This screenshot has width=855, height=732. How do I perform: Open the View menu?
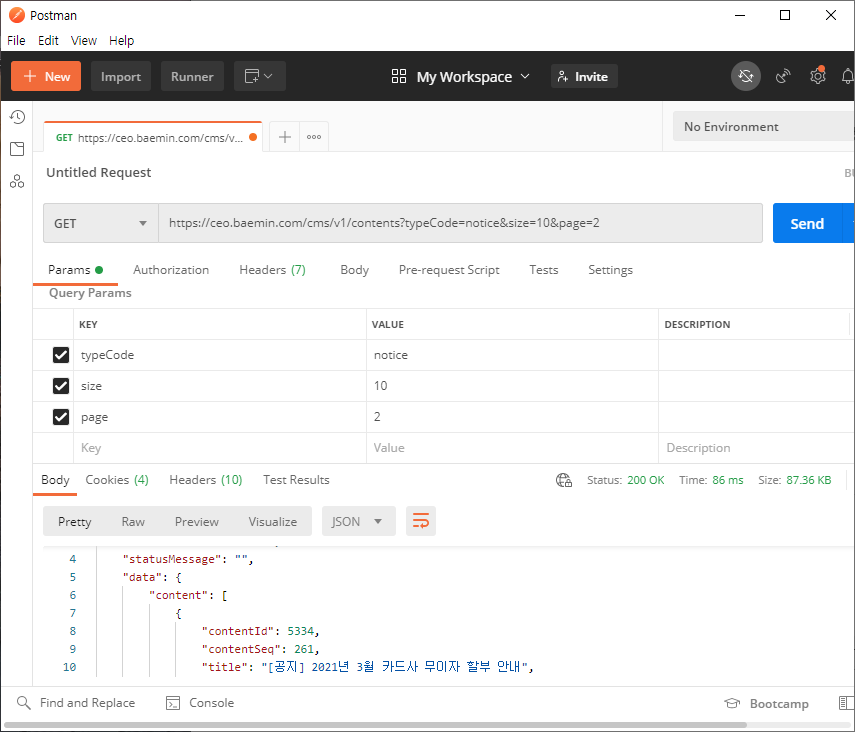pos(83,40)
